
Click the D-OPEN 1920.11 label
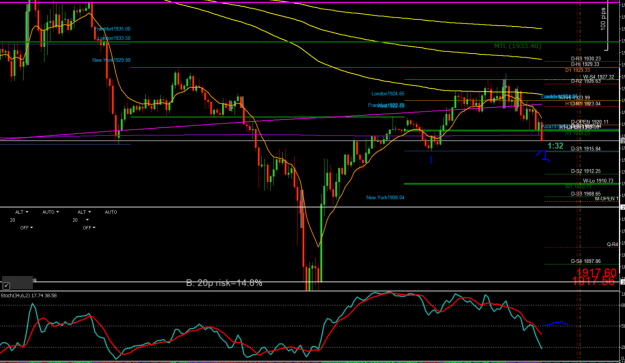590,122
